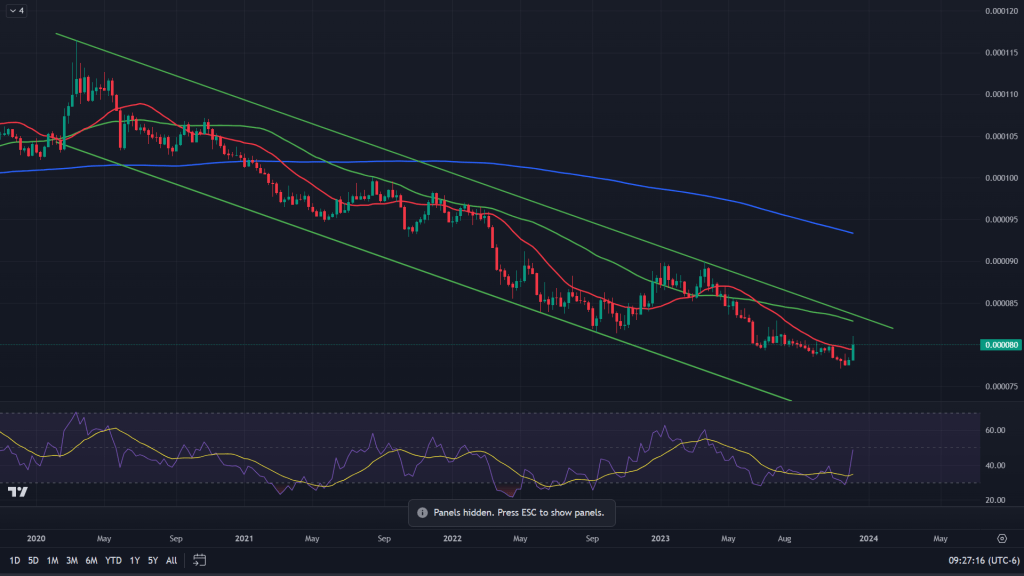
Task: Click info icon in panels hidden notice
Action: pyautogui.click(x=421, y=512)
